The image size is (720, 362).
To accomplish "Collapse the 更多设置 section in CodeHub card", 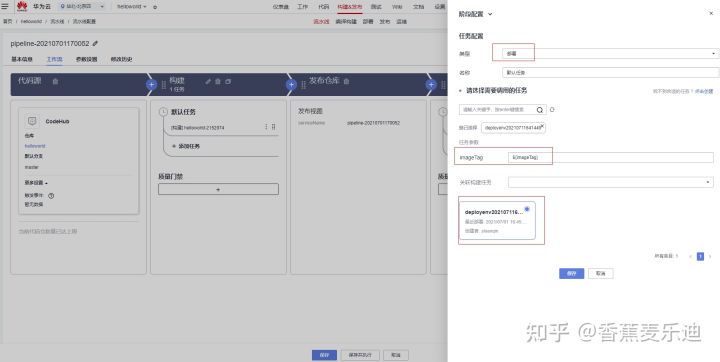I will coord(36,183).
